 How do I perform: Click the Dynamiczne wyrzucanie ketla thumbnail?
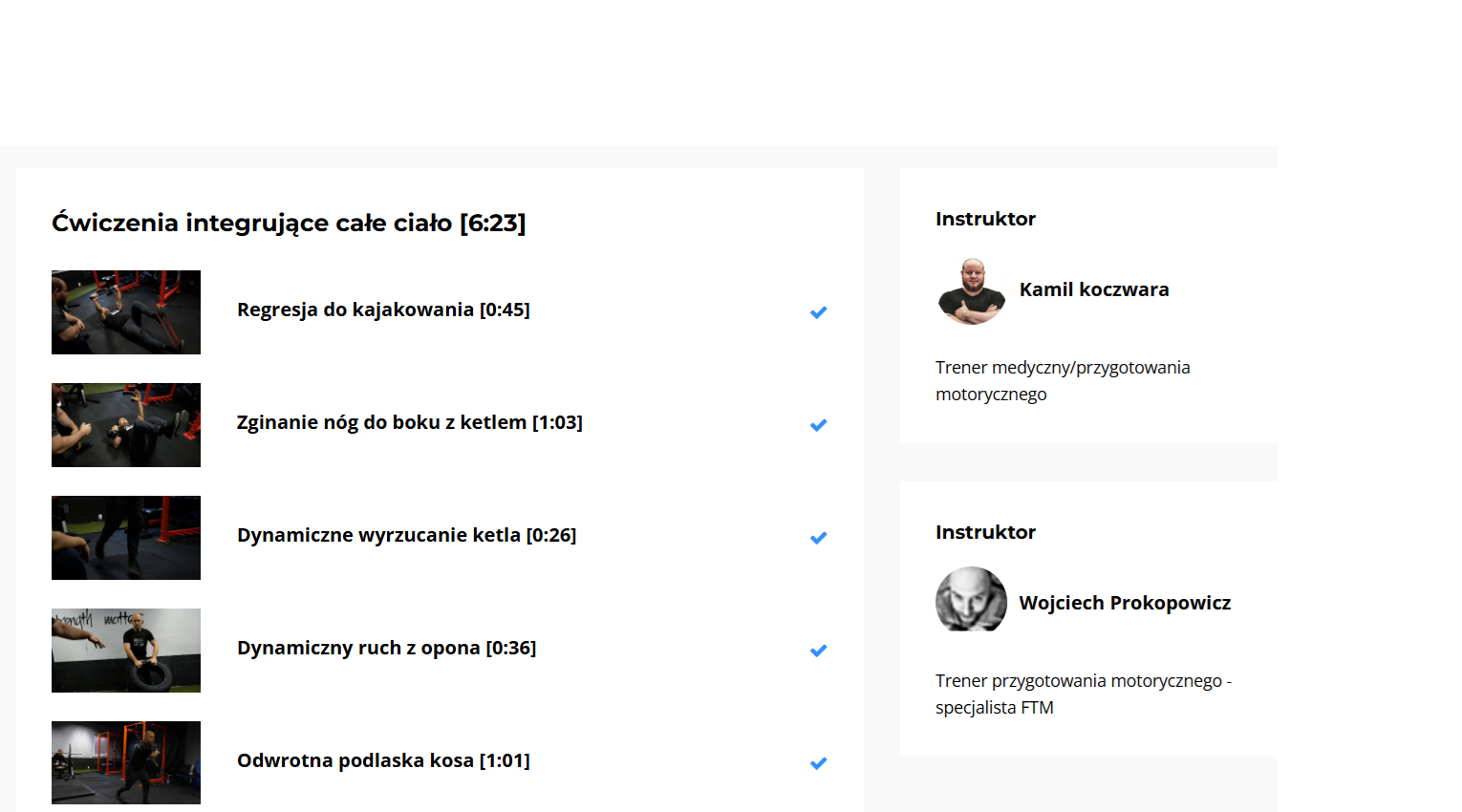tap(126, 538)
